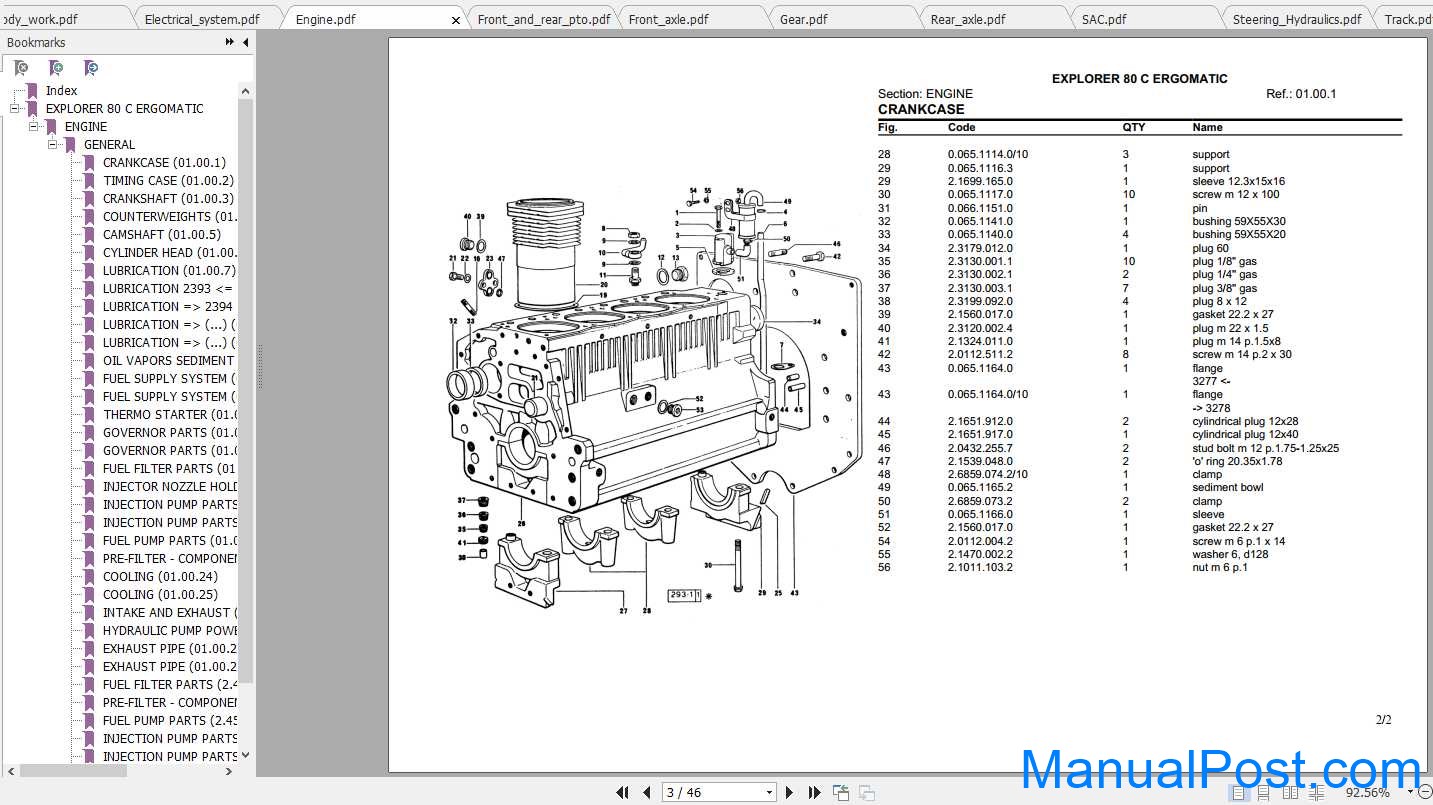Switch to facing pages view mode
Image resolution: width=1433 pixels, height=805 pixels.
[1291, 792]
